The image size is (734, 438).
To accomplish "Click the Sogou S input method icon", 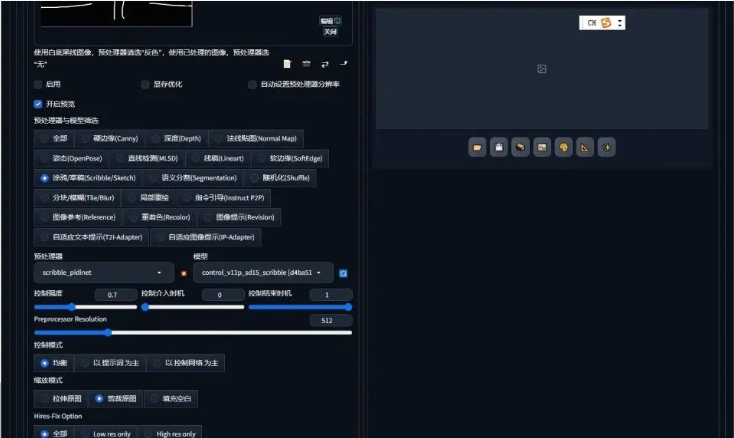I will [606, 22].
